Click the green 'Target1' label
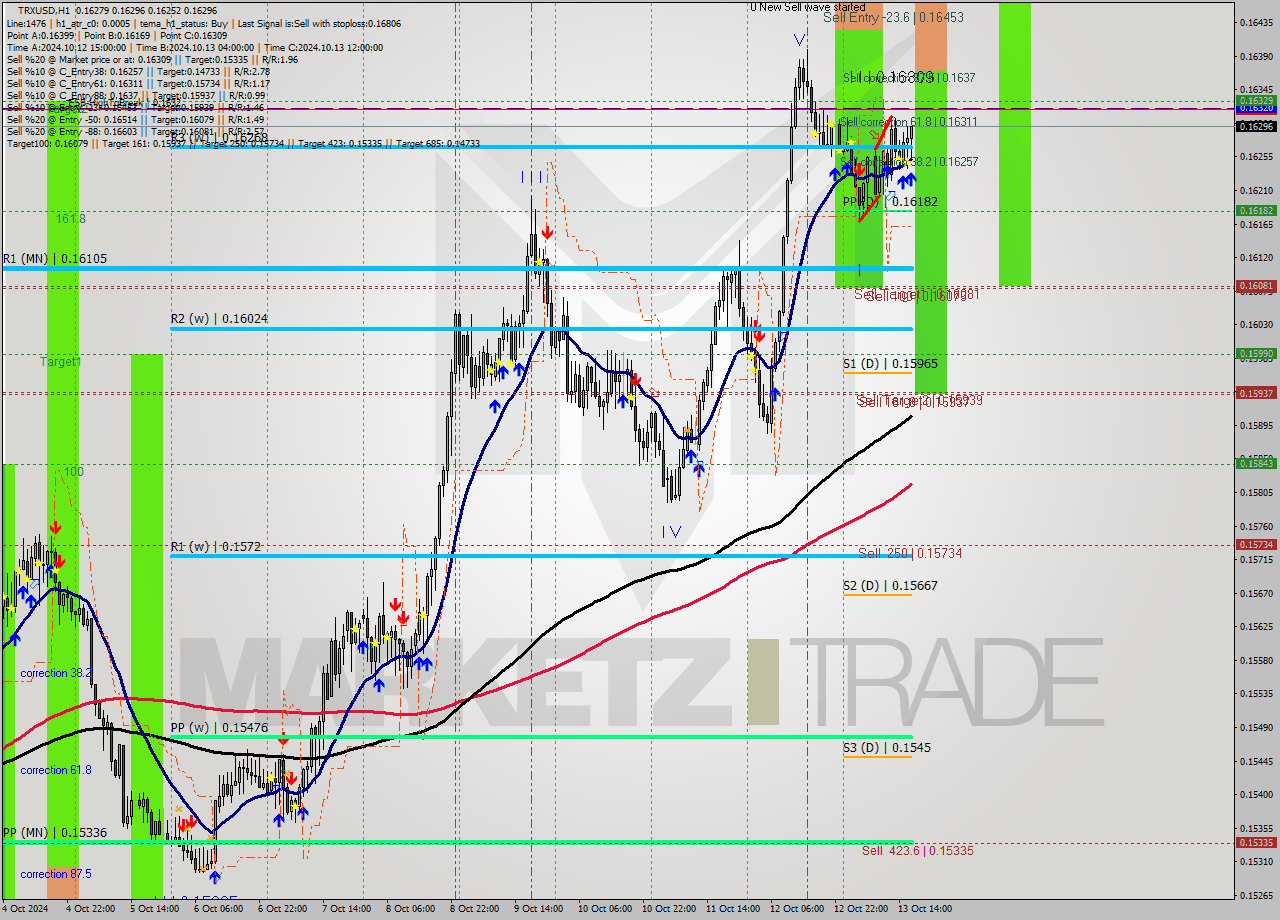This screenshot has width=1280, height=920. click(x=61, y=362)
